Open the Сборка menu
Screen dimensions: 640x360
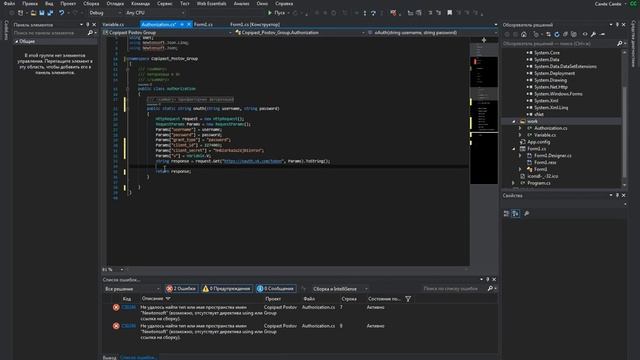91,3
